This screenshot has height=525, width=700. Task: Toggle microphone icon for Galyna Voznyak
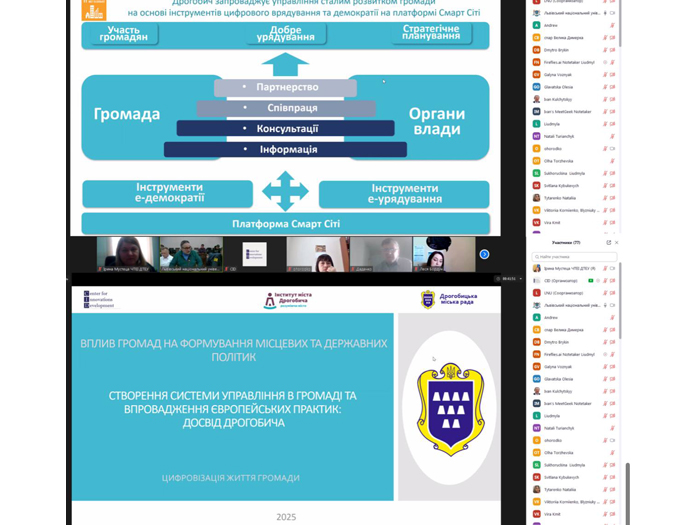[x=604, y=365]
